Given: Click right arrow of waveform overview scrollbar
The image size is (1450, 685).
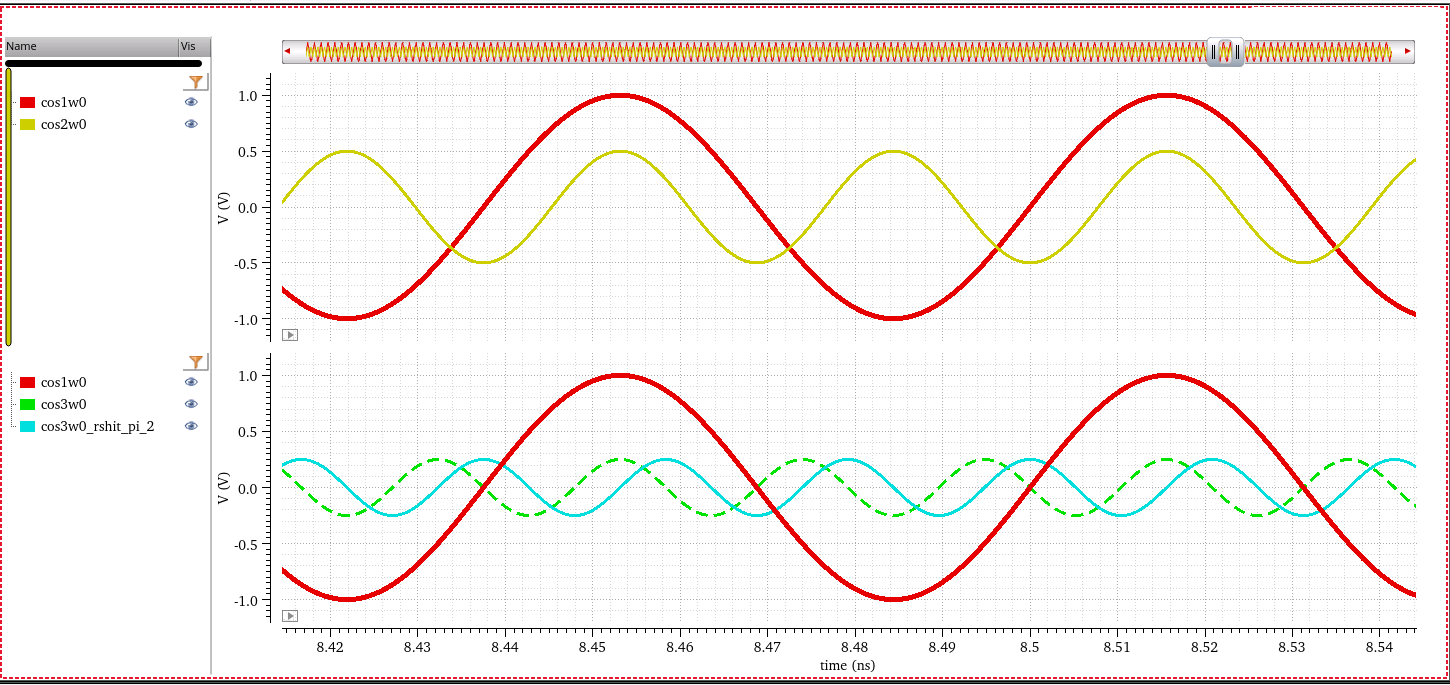Looking at the screenshot, I should (1409, 51).
